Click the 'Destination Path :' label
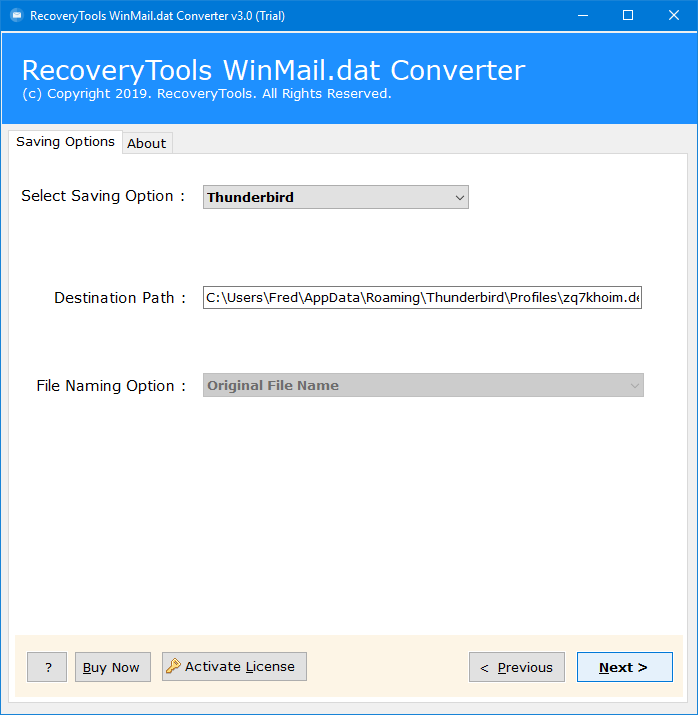698x715 pixels. (x=120, y=298)
